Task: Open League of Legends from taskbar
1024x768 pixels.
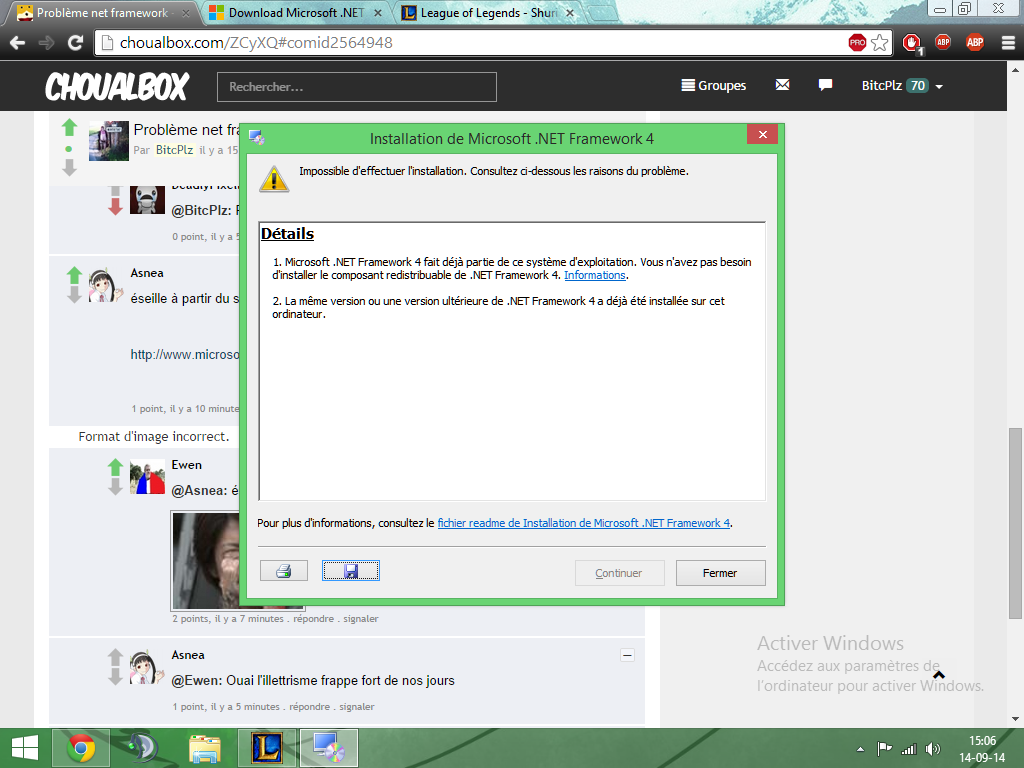Action: [x=267, y=748]
